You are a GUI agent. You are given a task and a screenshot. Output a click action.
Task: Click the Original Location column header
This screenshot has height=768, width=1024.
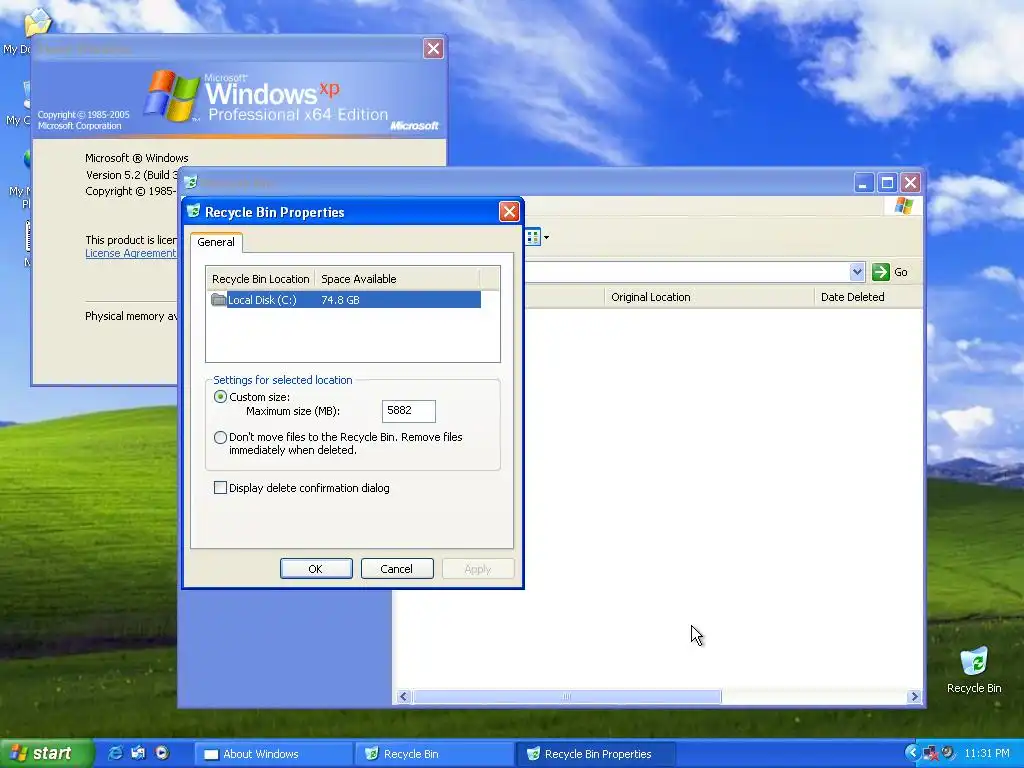tap(709, 297)
